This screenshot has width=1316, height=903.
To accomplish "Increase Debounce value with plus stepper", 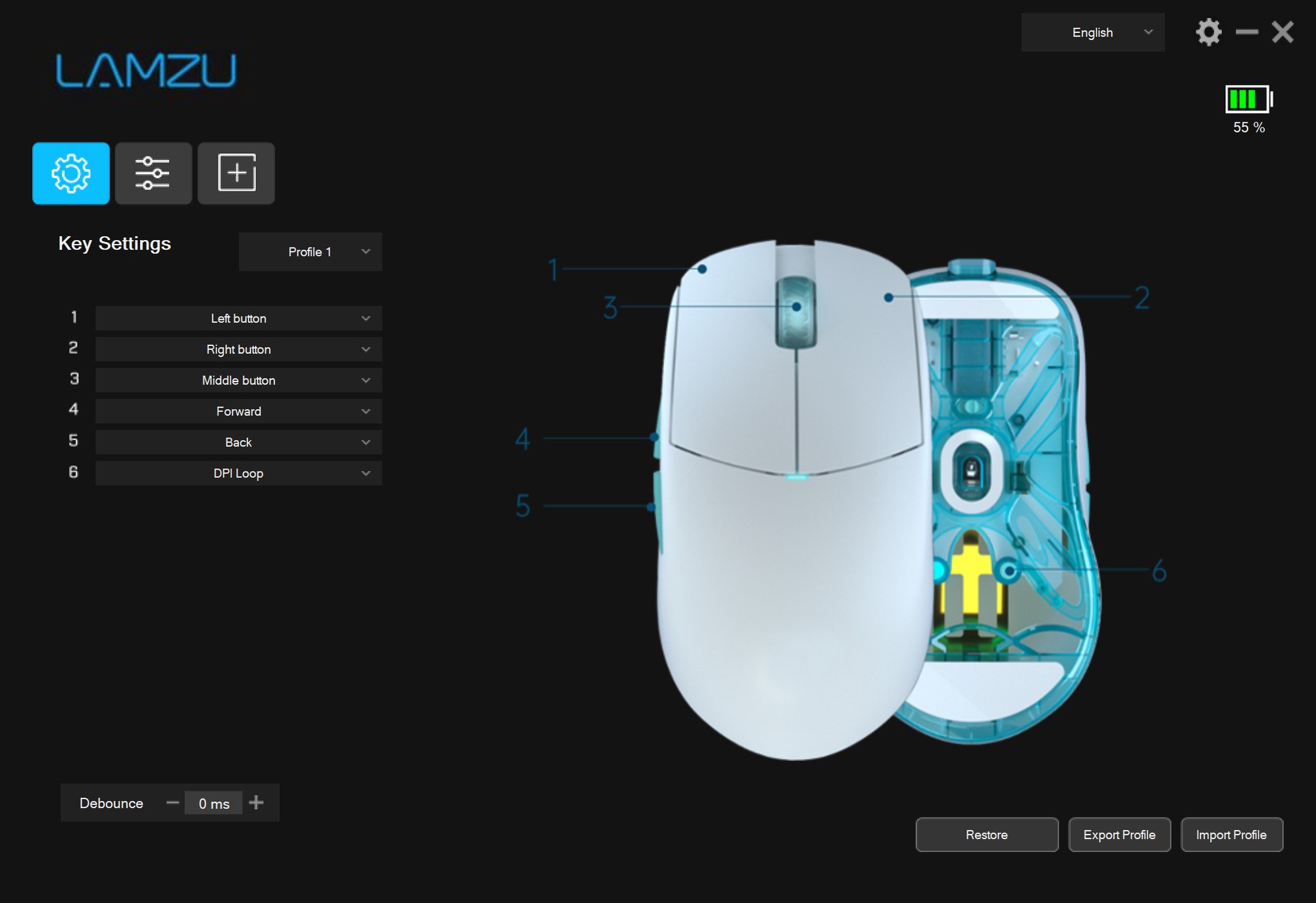I will 256,803.
